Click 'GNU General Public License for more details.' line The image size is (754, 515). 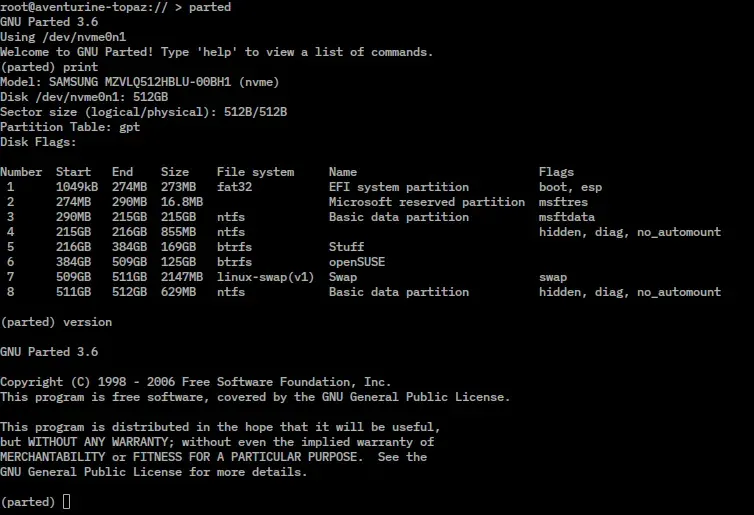(154, 472)
